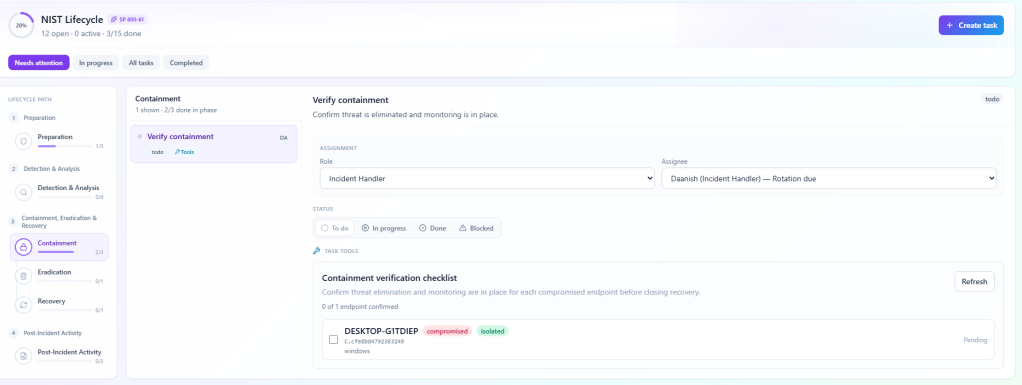The image size is (1022, 385).
Task: Click the Detection & Analysis progress bar
Action: [x=65, y=197]
